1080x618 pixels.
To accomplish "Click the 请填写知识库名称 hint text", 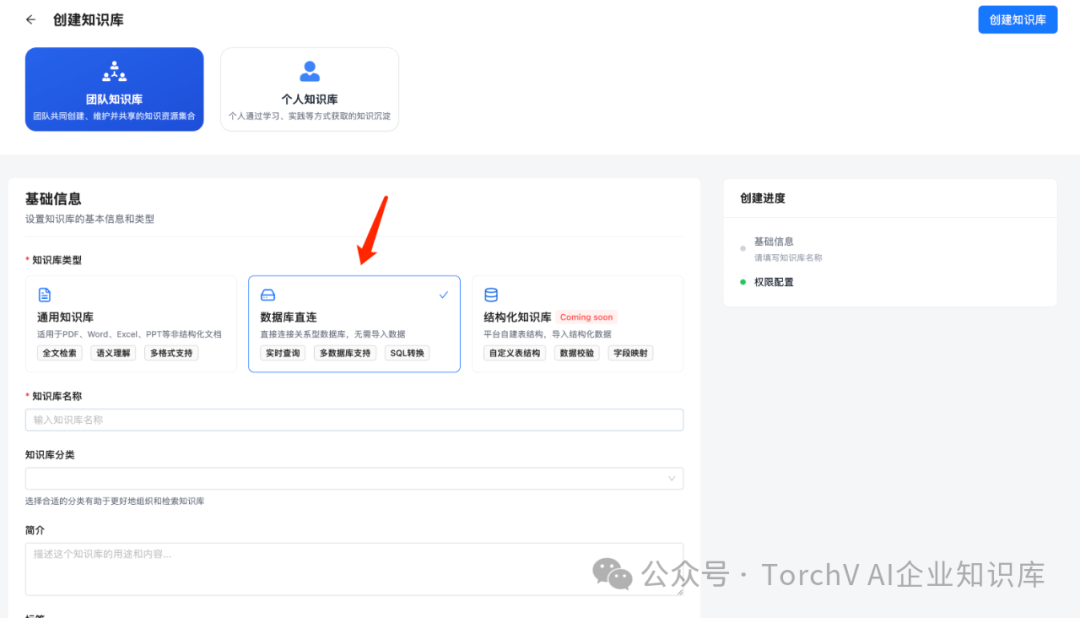I will 788,258.
